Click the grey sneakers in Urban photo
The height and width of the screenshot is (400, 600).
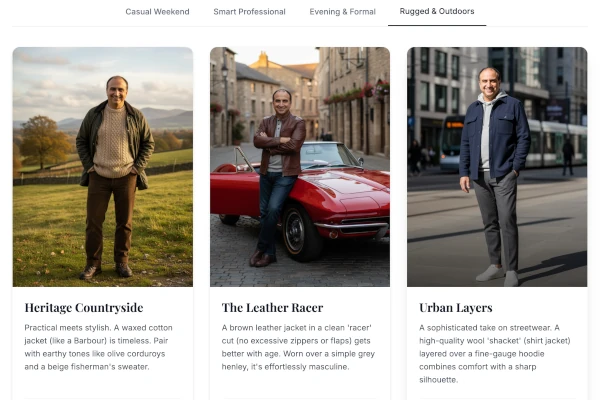click(497, 276)
